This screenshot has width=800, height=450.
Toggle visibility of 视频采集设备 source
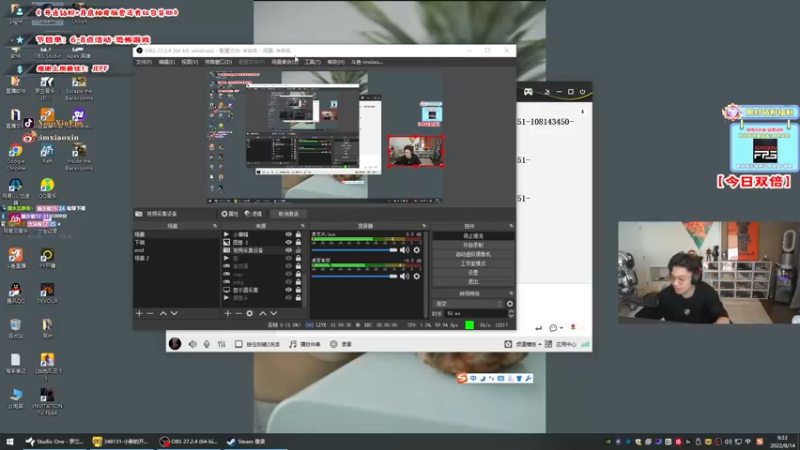click(288, 251)
